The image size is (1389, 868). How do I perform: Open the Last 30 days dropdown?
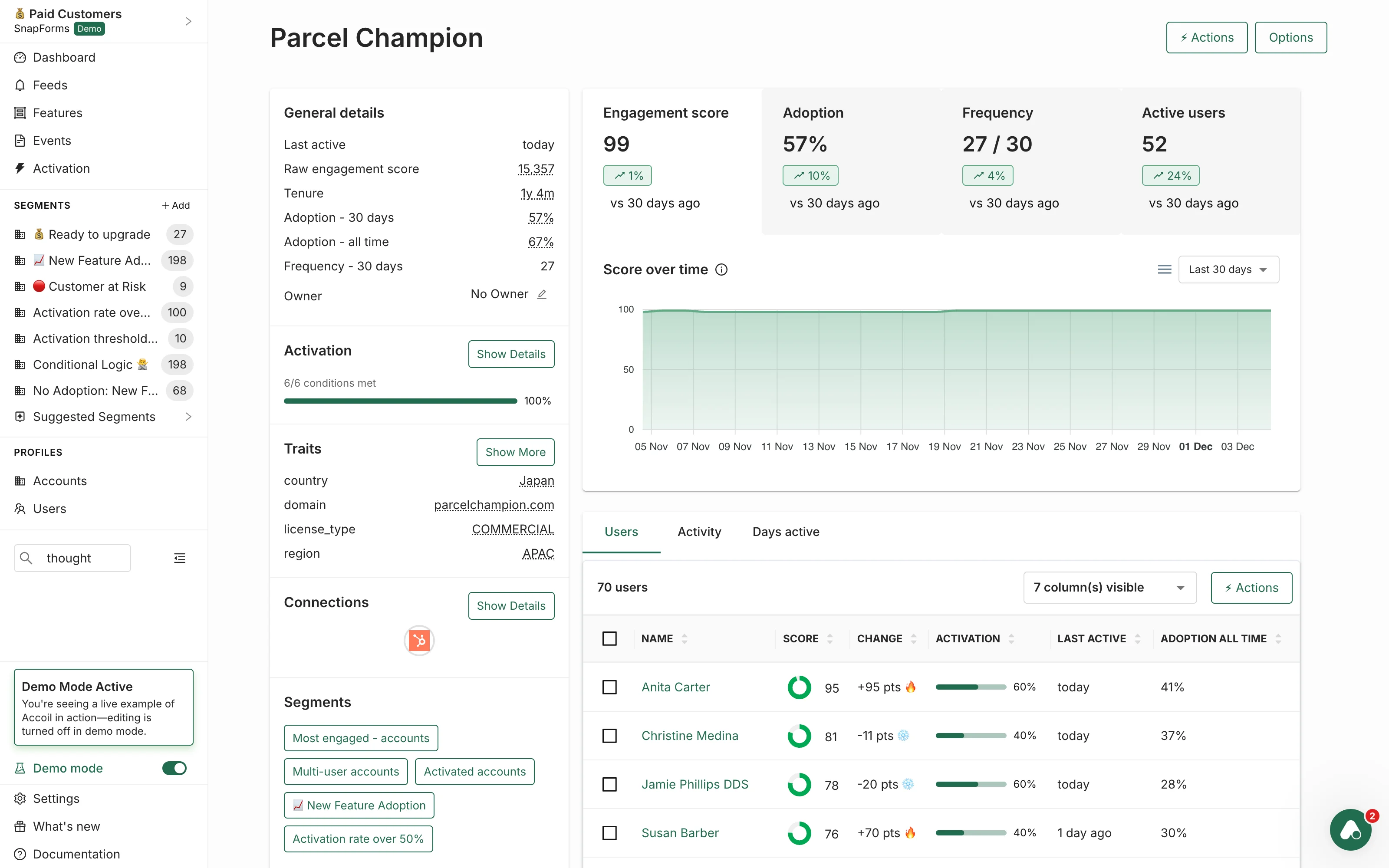(x=1228, y=269)
